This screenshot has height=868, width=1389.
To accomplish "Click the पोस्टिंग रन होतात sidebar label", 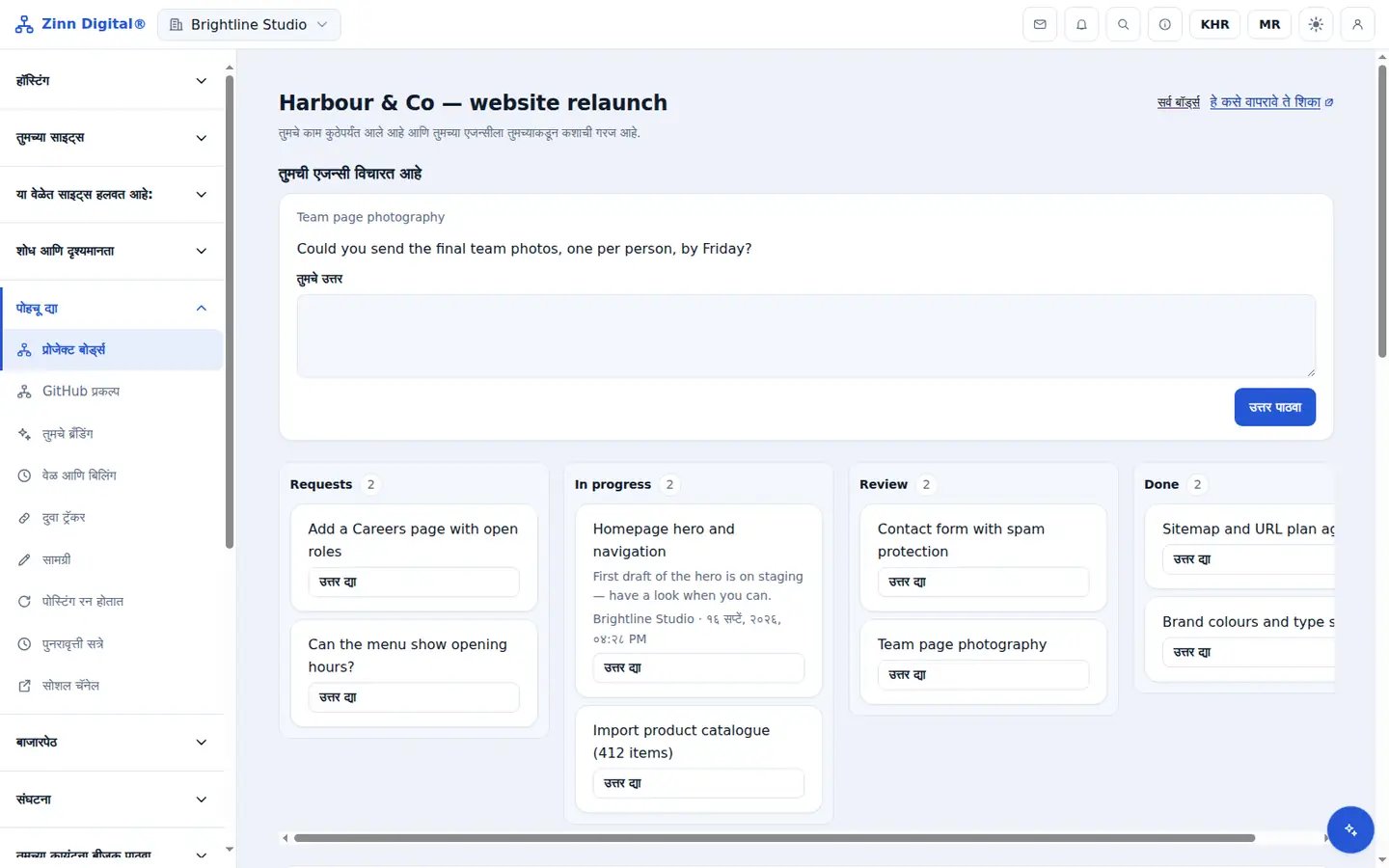I will pos(83,602).
